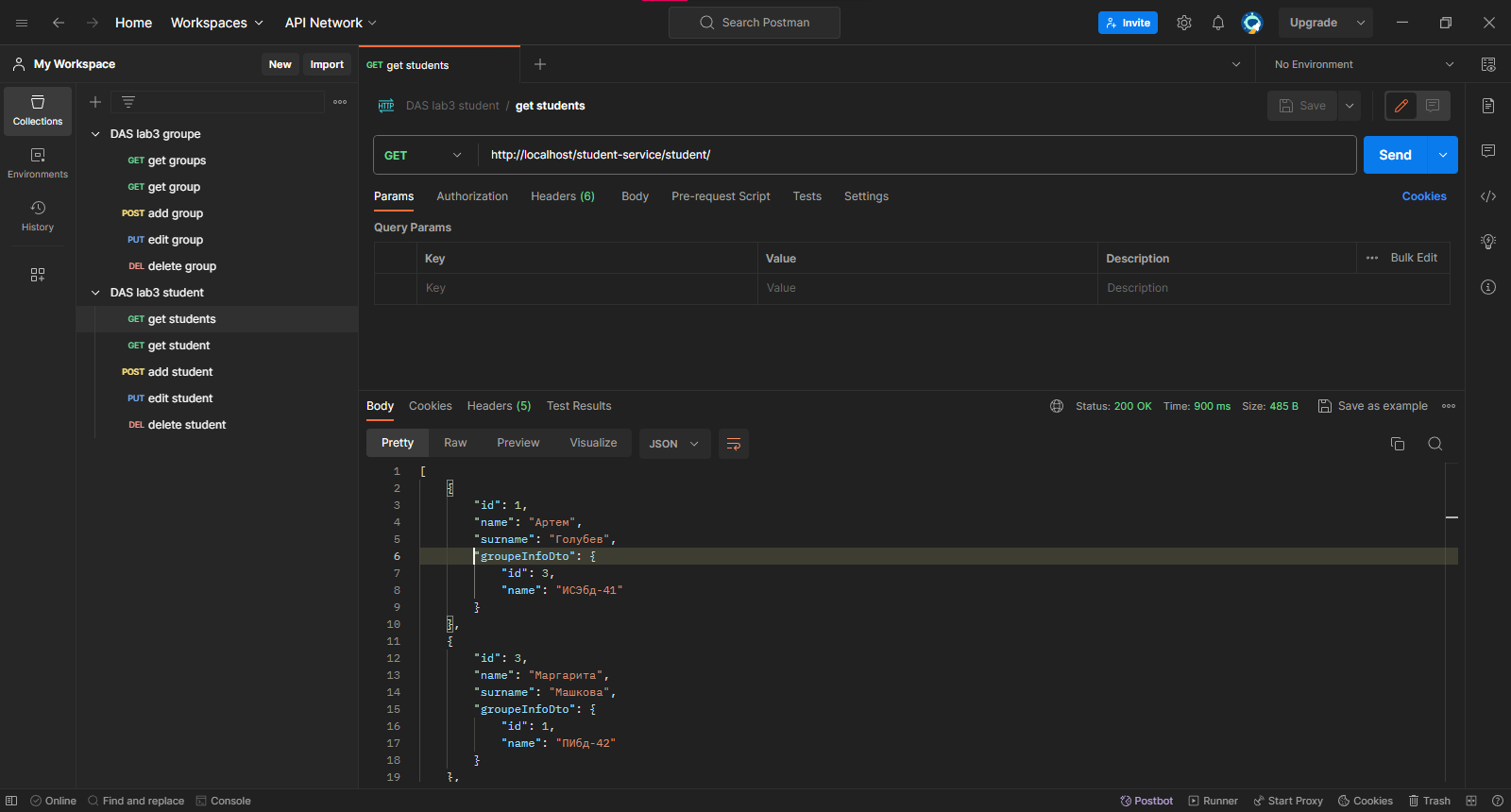Open the Tests tab

(807, 196)
